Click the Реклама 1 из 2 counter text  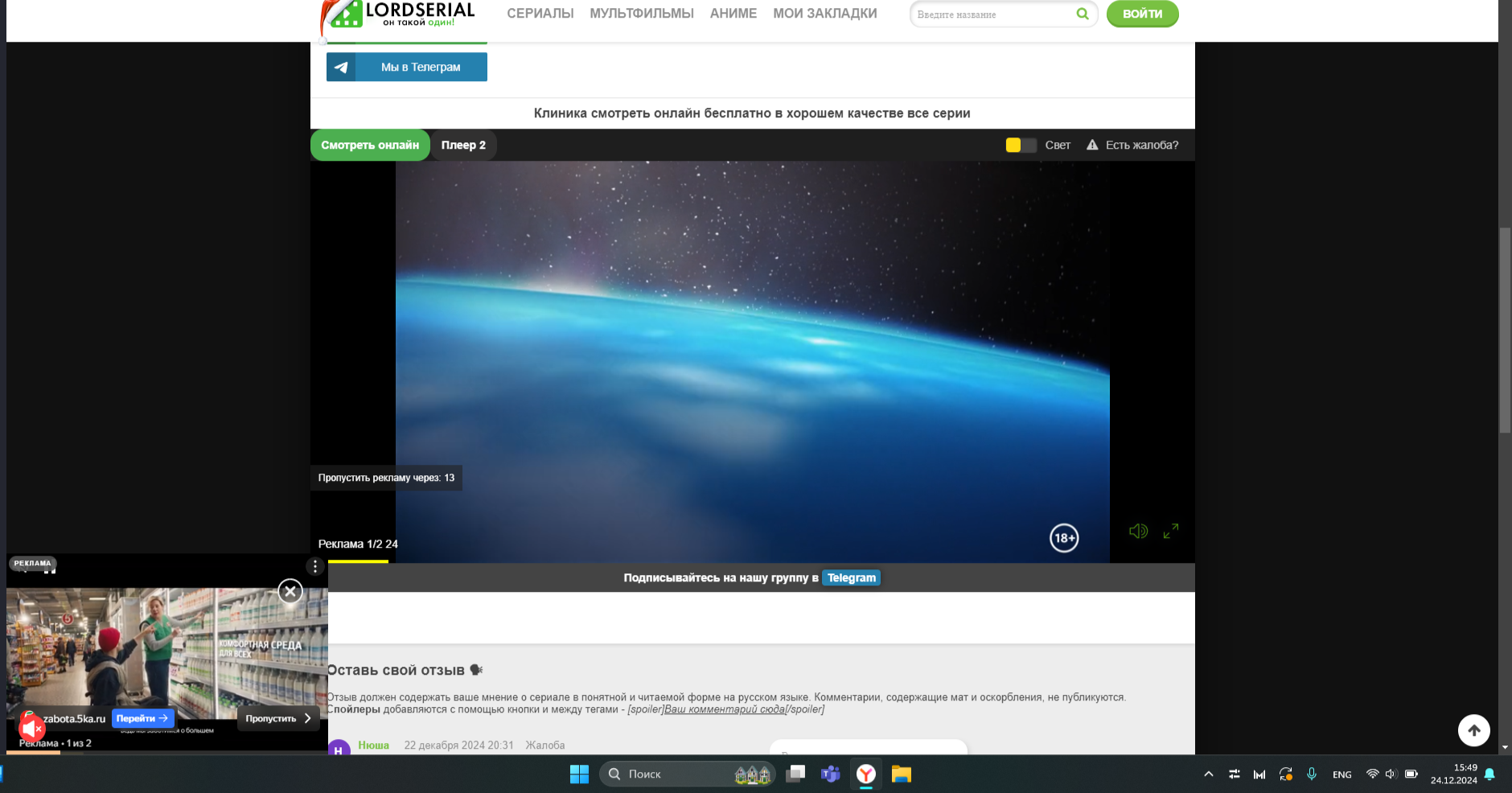point(55,743)
